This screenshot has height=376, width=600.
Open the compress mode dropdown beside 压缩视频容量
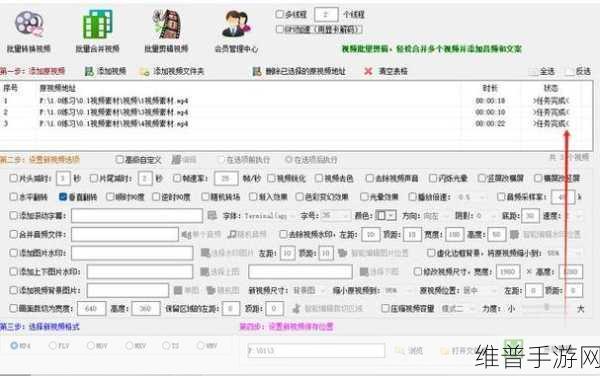click(x=458, y=308)
